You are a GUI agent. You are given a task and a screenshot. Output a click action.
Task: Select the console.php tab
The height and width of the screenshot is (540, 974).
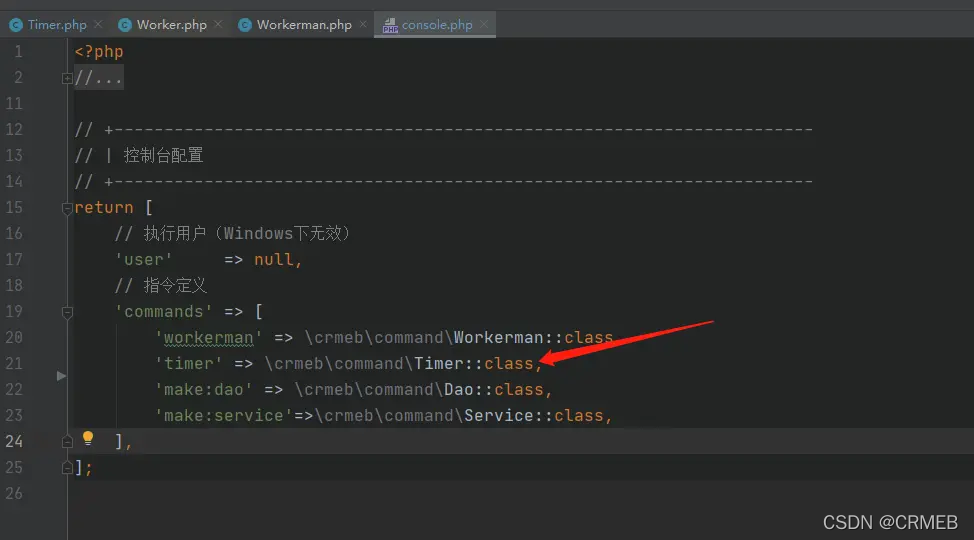click(437, 25)
